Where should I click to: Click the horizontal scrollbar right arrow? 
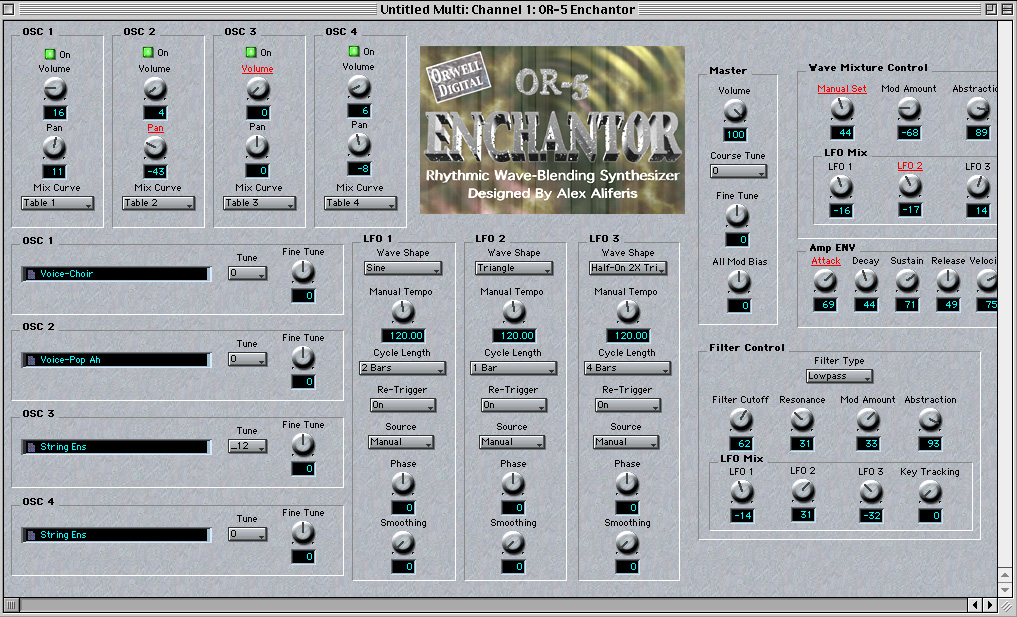[x=990, y=605]
